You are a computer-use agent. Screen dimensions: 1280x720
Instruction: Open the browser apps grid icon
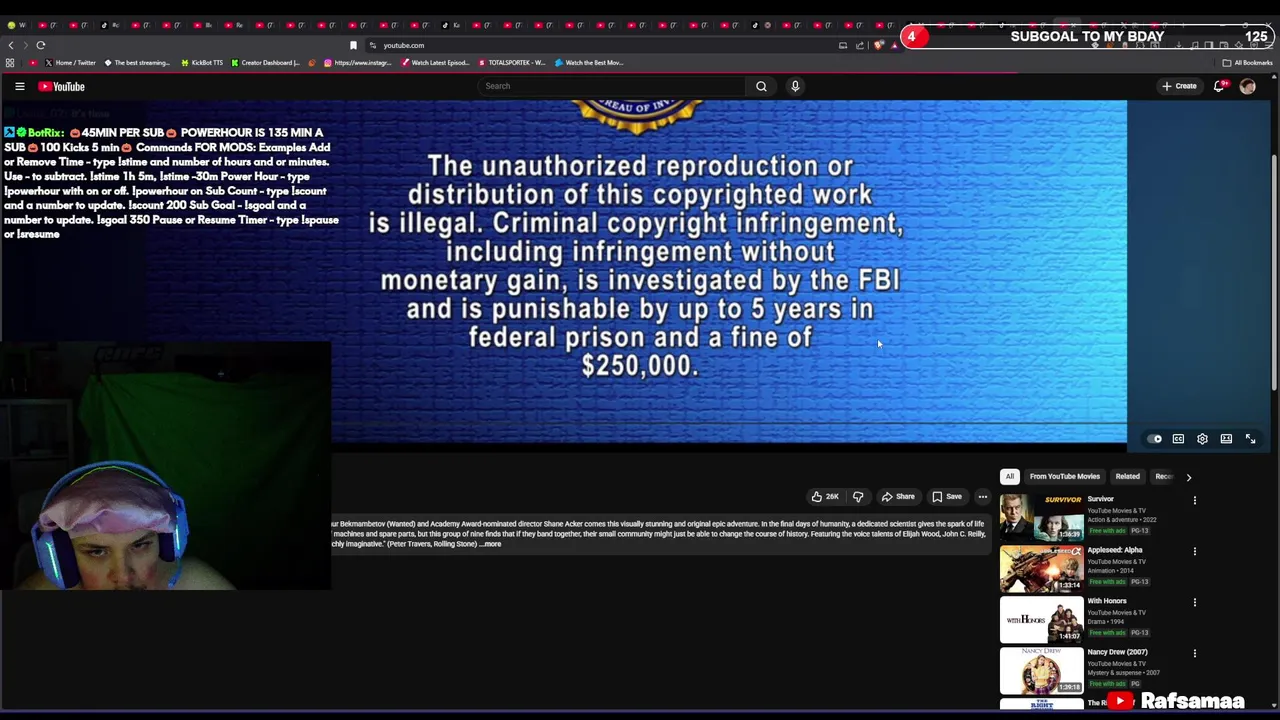pos(10,63)
